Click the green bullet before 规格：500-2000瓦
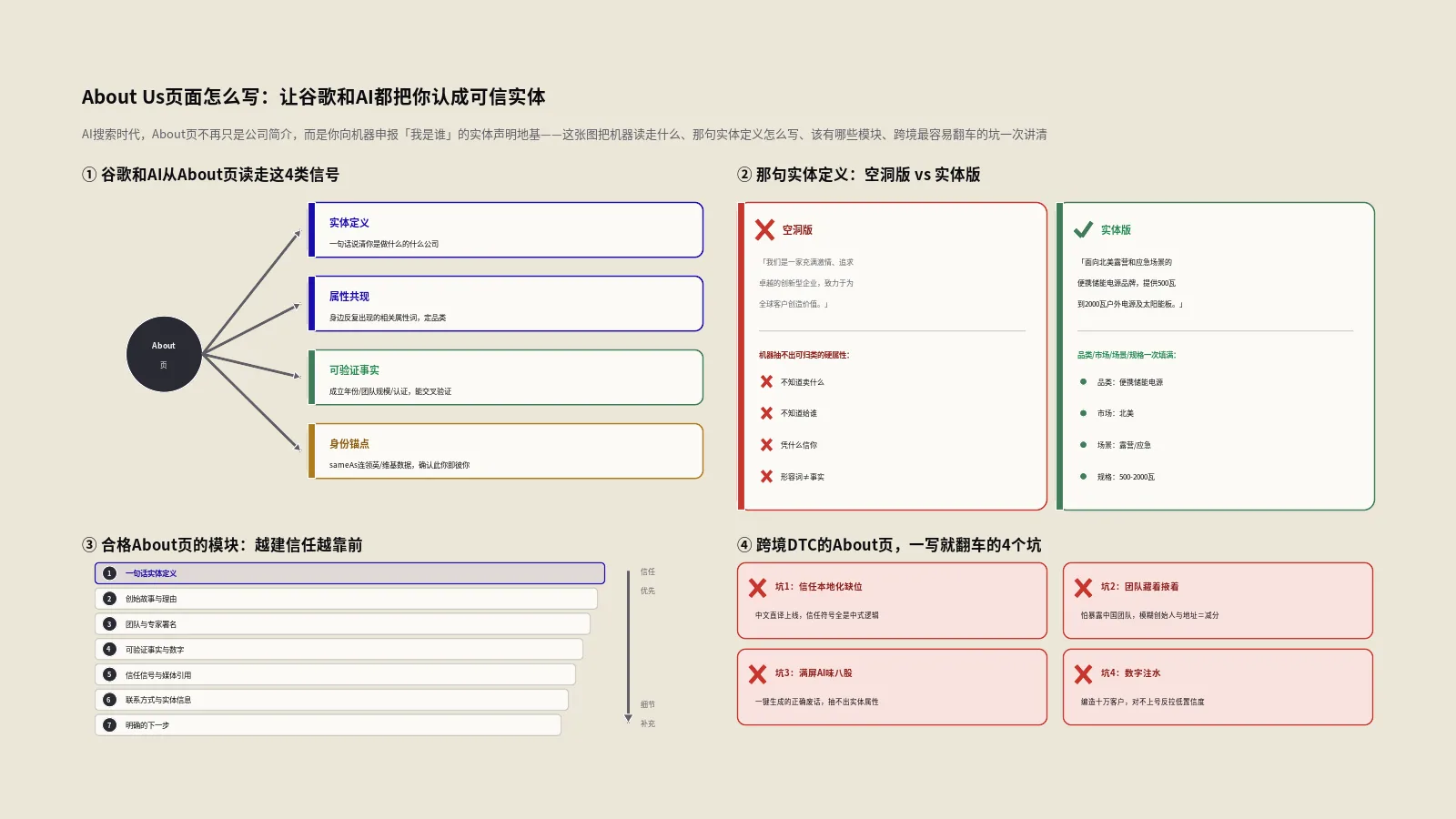This screenshot has width=1456, height=819. (x=1083, y=477)
